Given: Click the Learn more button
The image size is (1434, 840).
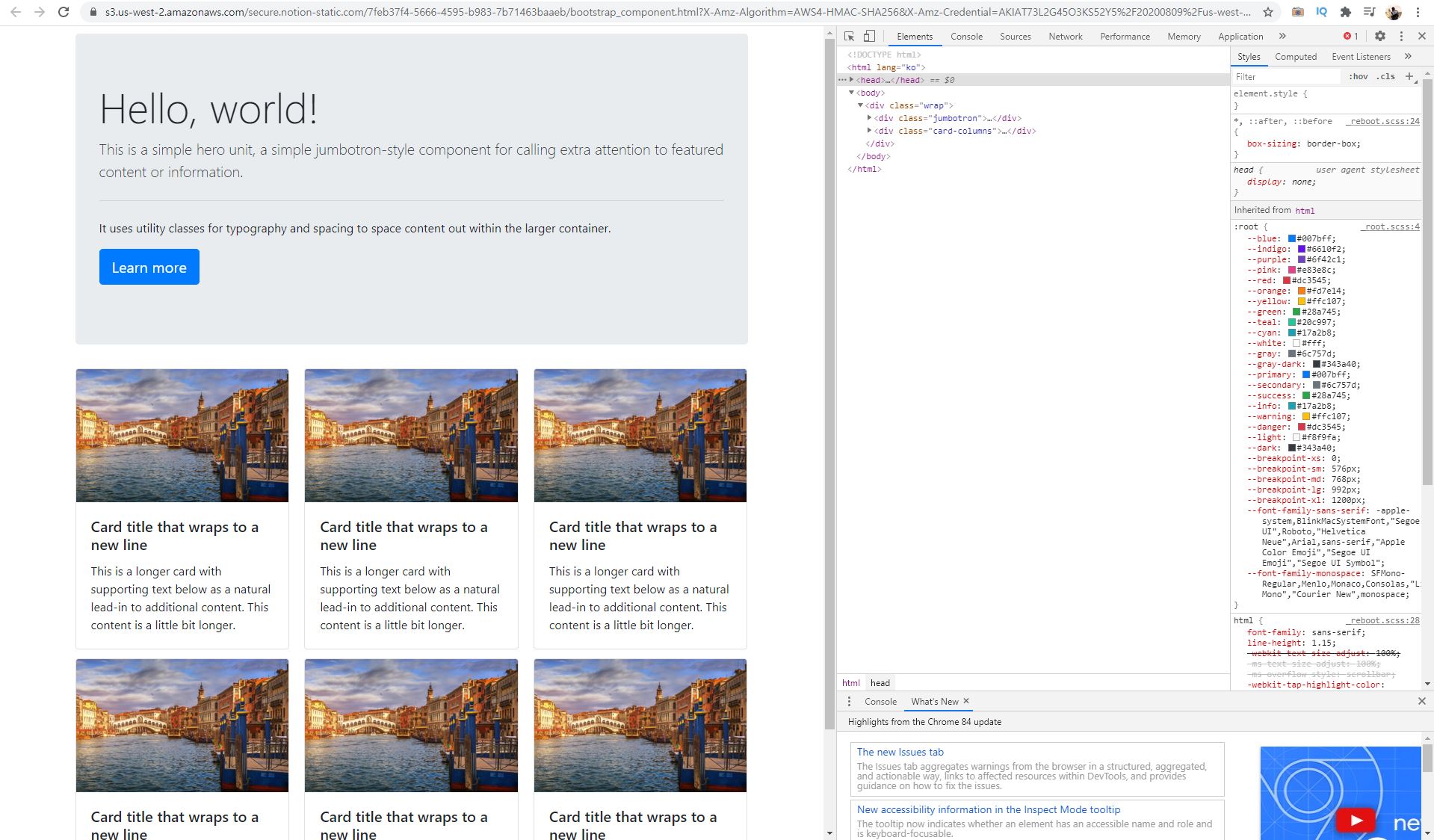Looking at the screenshot, I should tap(149, 267).
